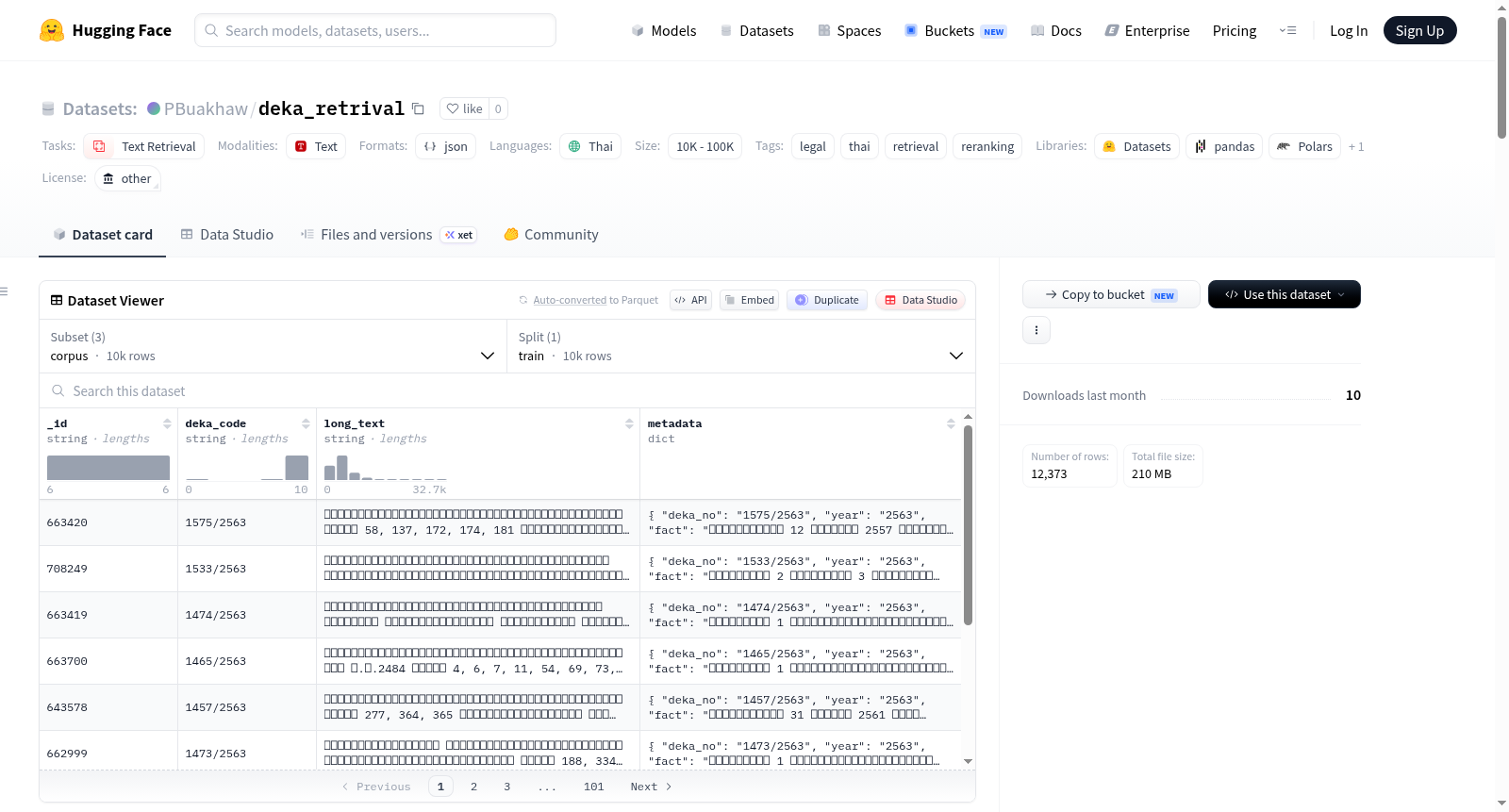
Task: Click Log In
Action: (1349, 30)
